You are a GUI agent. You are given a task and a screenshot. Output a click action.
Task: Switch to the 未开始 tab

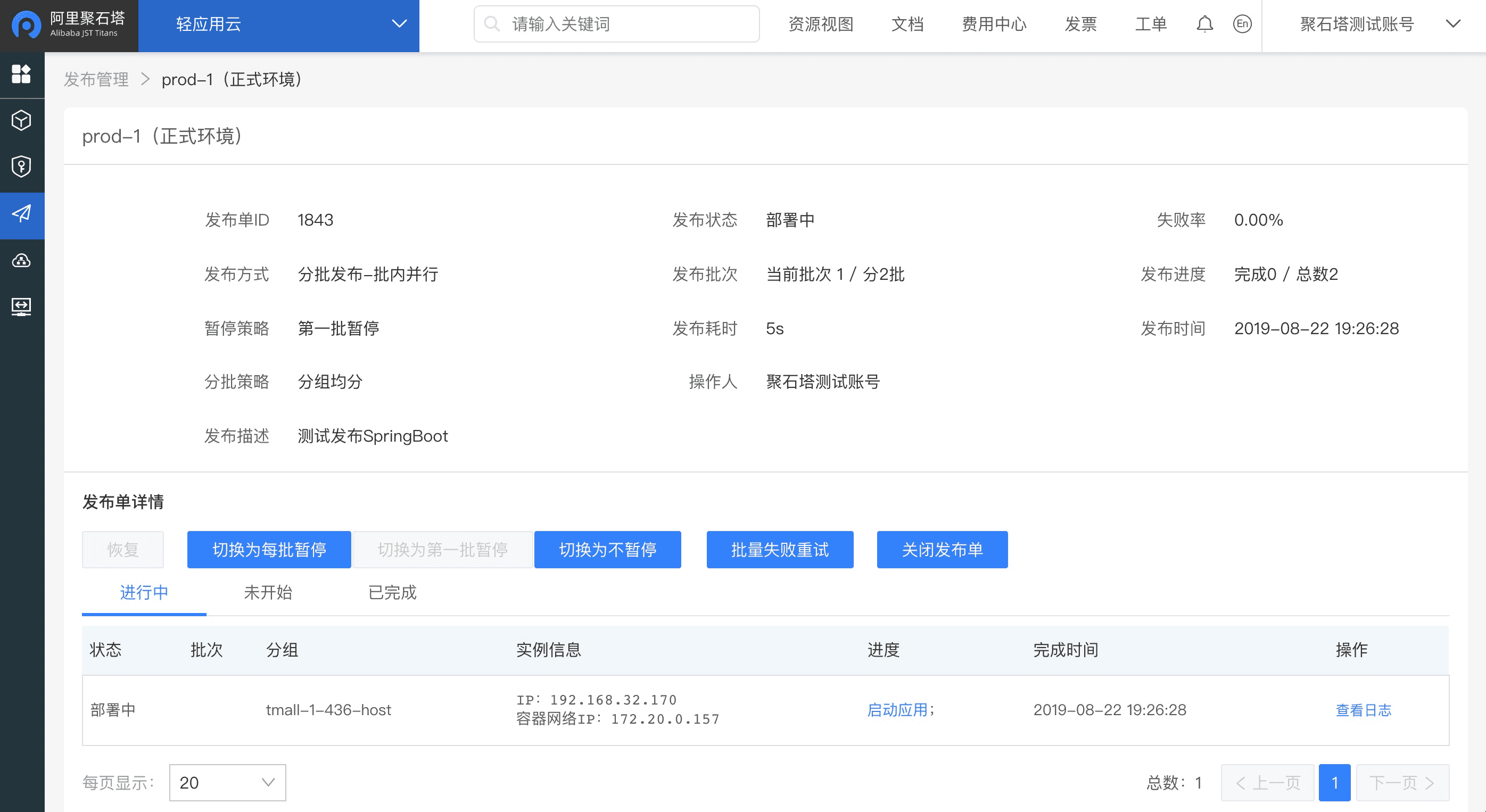(x=268, y=592)
